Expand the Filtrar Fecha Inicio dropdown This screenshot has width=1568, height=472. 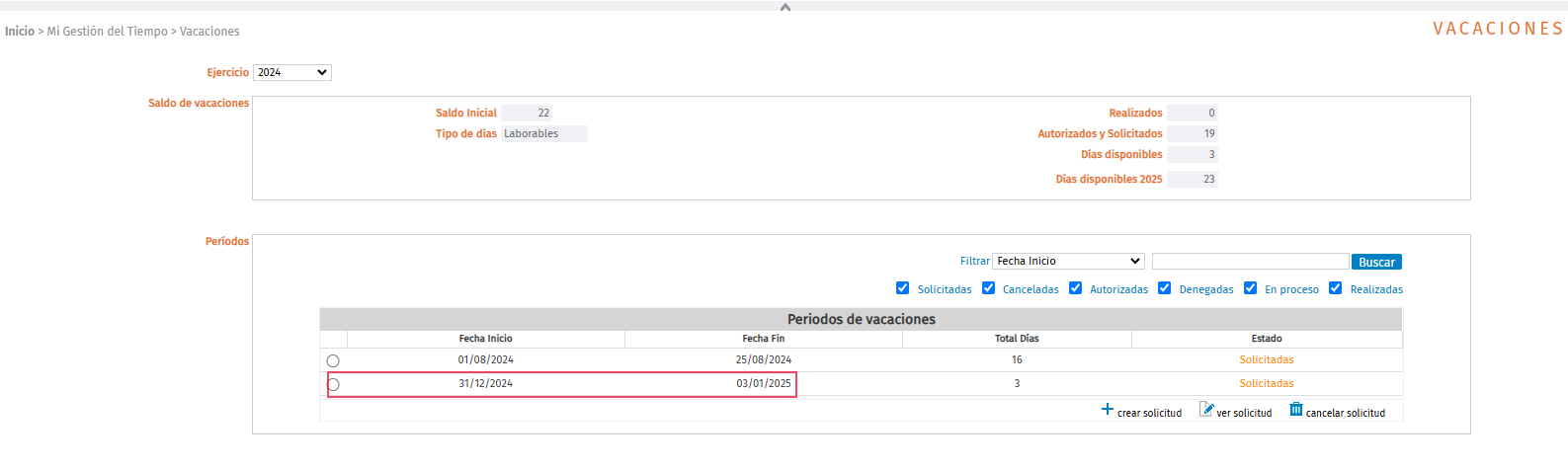(1068, 262)
